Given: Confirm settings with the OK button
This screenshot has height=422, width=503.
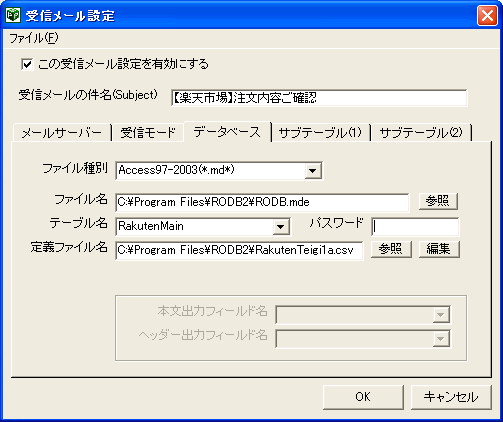Looking at the screenshot, I should [x=363, y=397].
